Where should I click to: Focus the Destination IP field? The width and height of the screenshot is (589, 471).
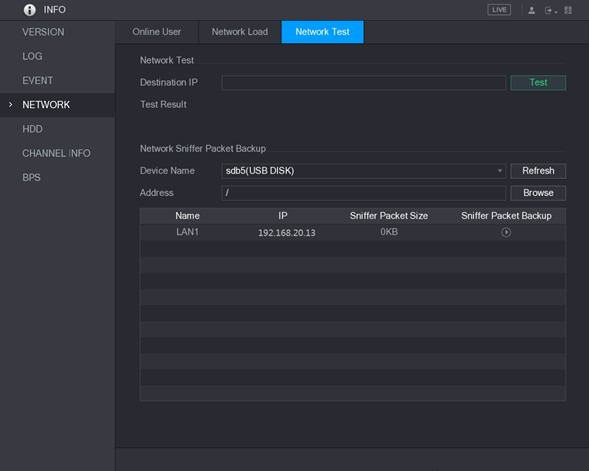(364, 83)
